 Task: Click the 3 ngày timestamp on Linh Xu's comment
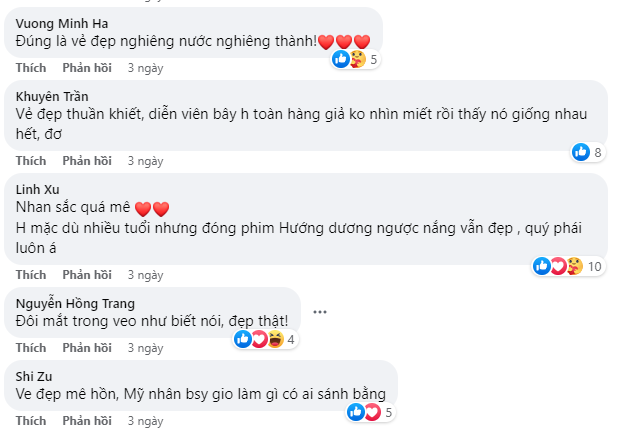[145, 274]
